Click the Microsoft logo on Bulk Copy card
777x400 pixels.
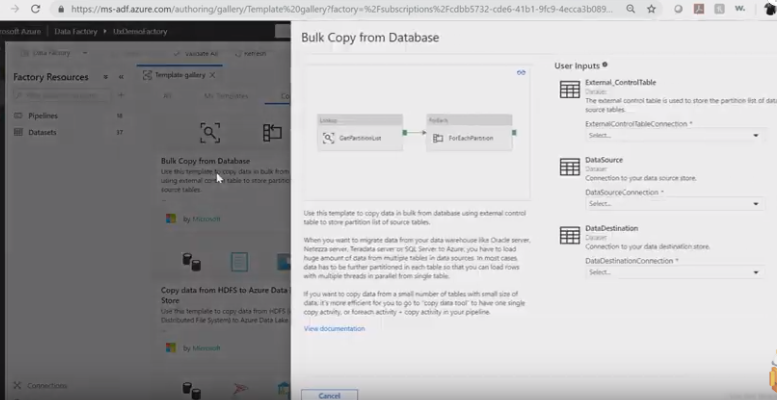pos(171,219)
